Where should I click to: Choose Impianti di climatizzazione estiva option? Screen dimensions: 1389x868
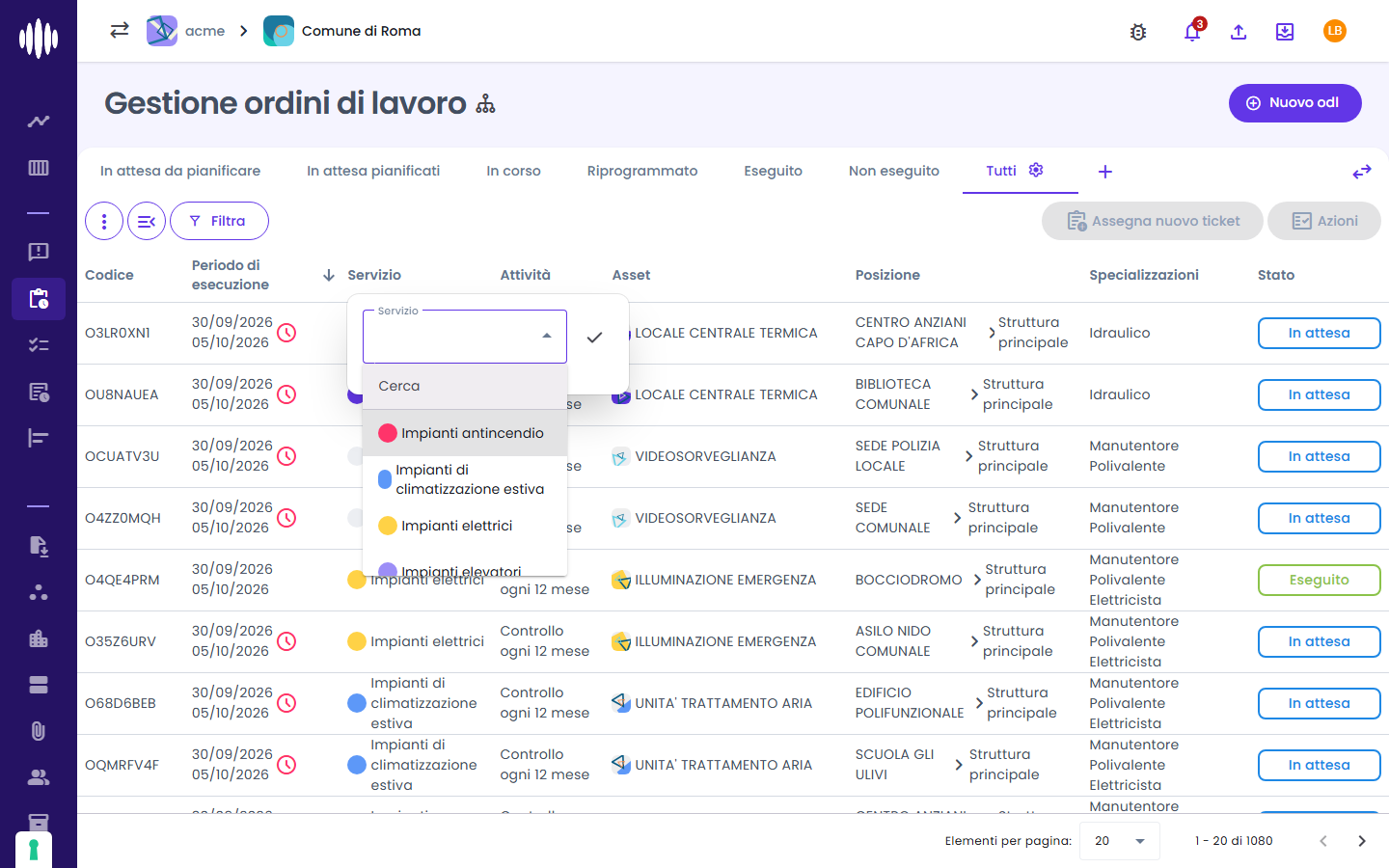[465, 479]
